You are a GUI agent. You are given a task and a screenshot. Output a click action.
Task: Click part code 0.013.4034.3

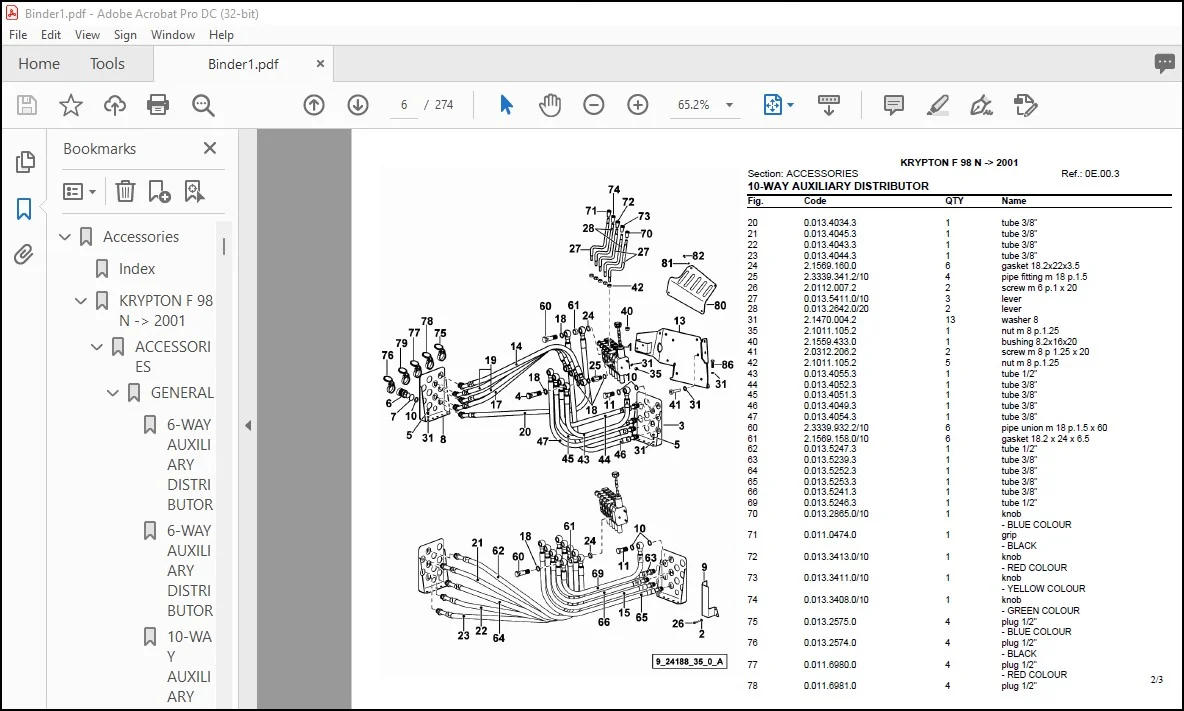(x=830, y=223)
